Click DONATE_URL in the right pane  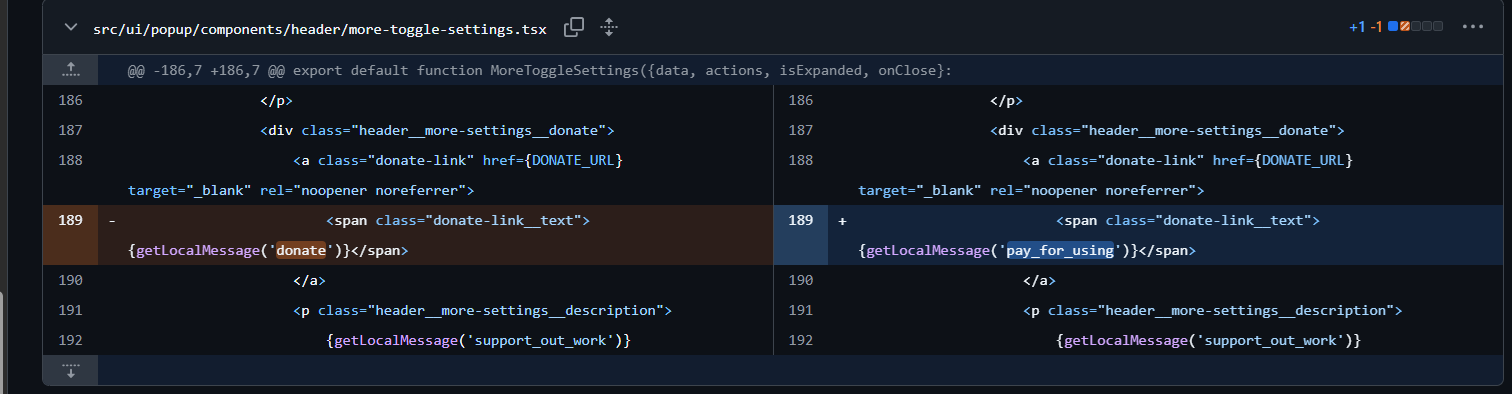pos(1303,161)
